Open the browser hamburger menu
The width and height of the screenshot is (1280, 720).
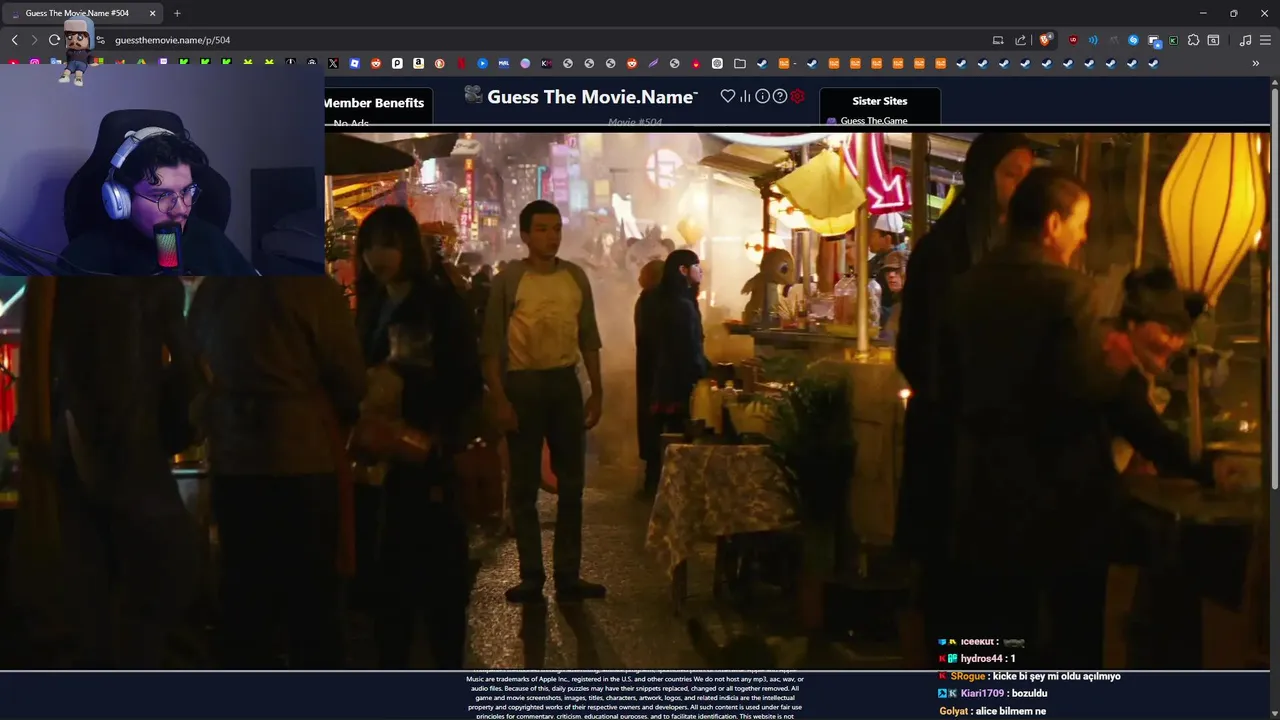[x=1265, y=40]
